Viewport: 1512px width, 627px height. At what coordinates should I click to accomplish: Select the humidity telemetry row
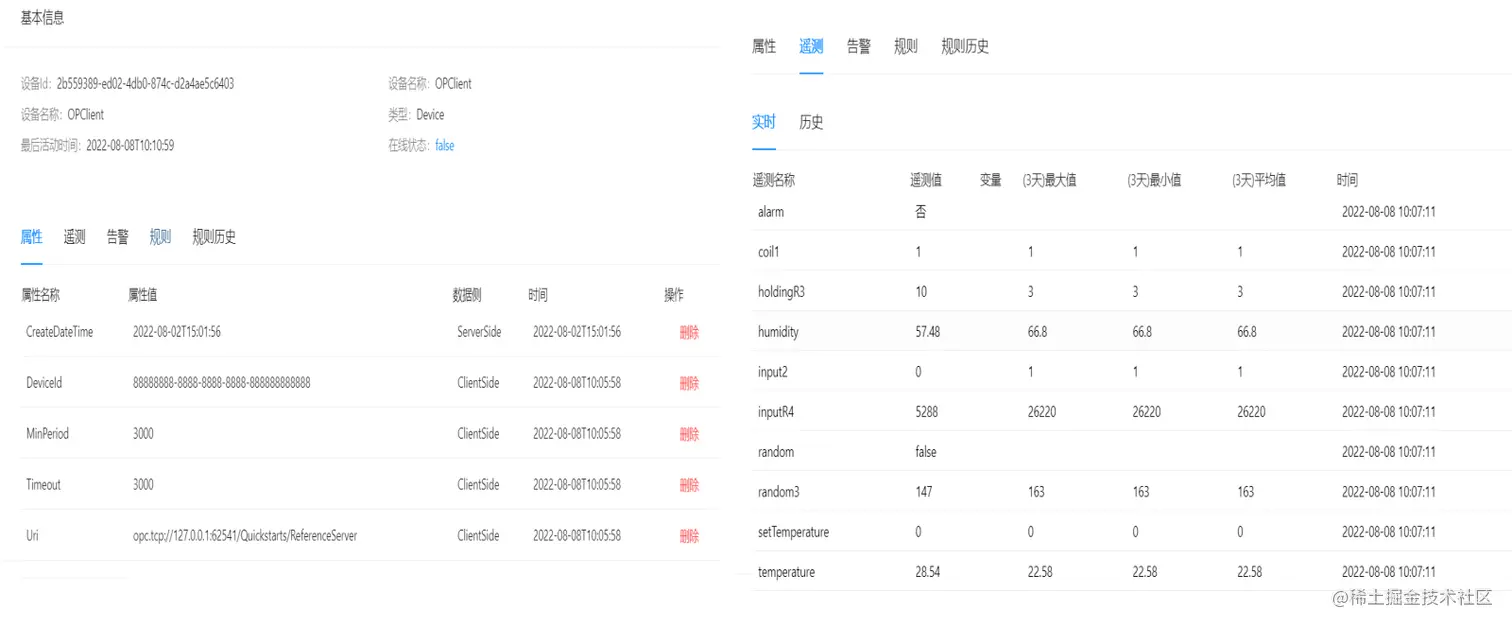(779, 332)
